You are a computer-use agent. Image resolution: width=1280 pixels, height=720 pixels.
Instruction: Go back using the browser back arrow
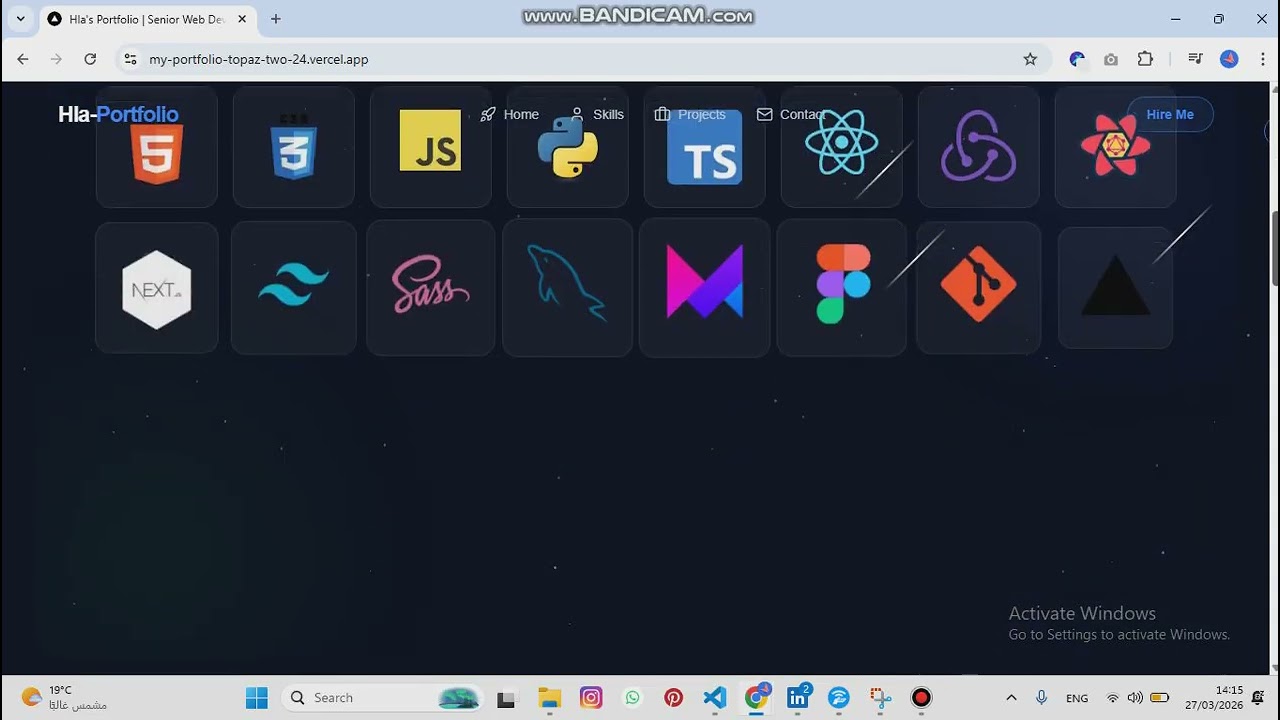(23, 59)
